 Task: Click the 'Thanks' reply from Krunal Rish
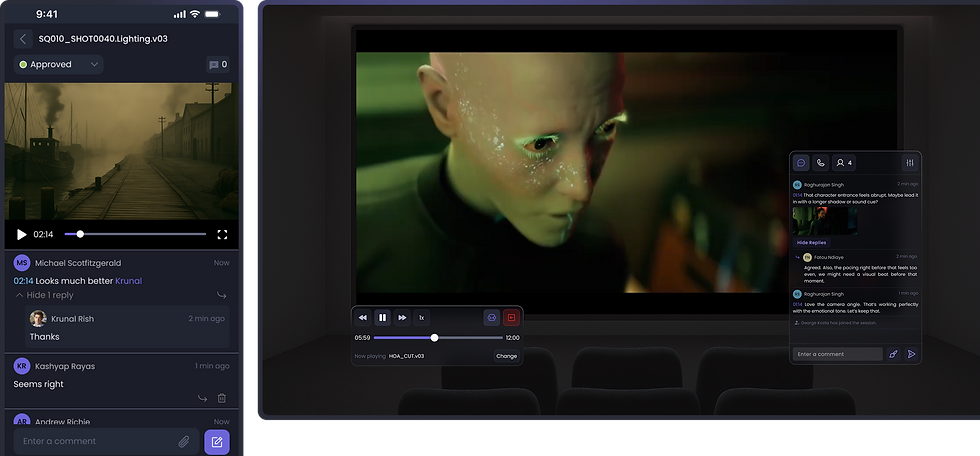(44, 337)
